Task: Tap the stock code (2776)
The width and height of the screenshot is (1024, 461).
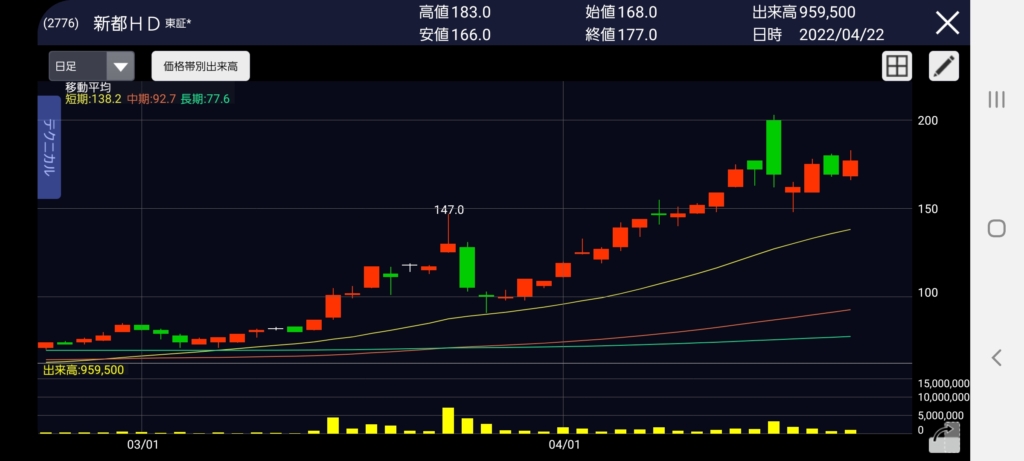Action: (x=61, y=24)
